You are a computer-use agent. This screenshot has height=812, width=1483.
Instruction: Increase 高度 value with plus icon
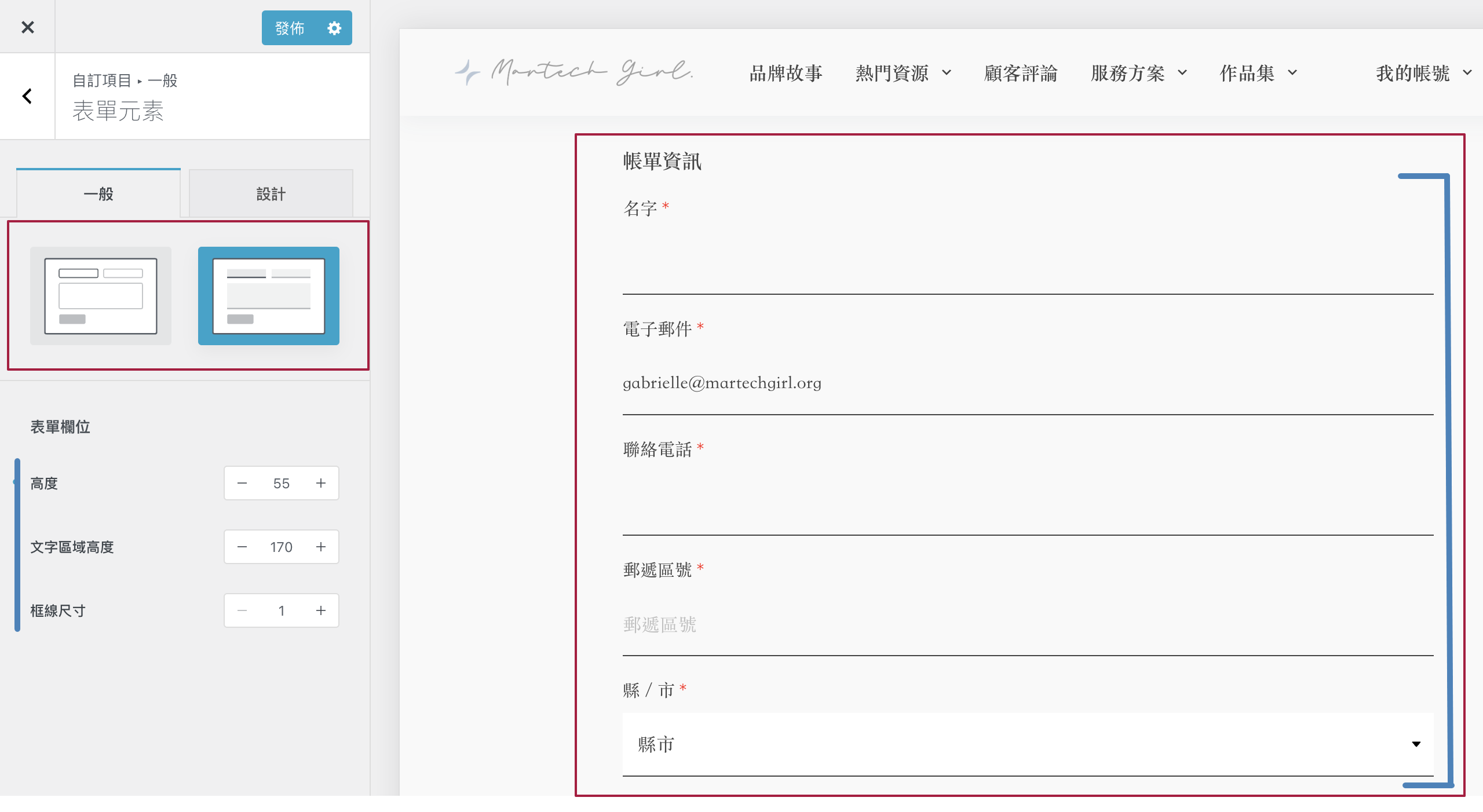click(321, 483)
